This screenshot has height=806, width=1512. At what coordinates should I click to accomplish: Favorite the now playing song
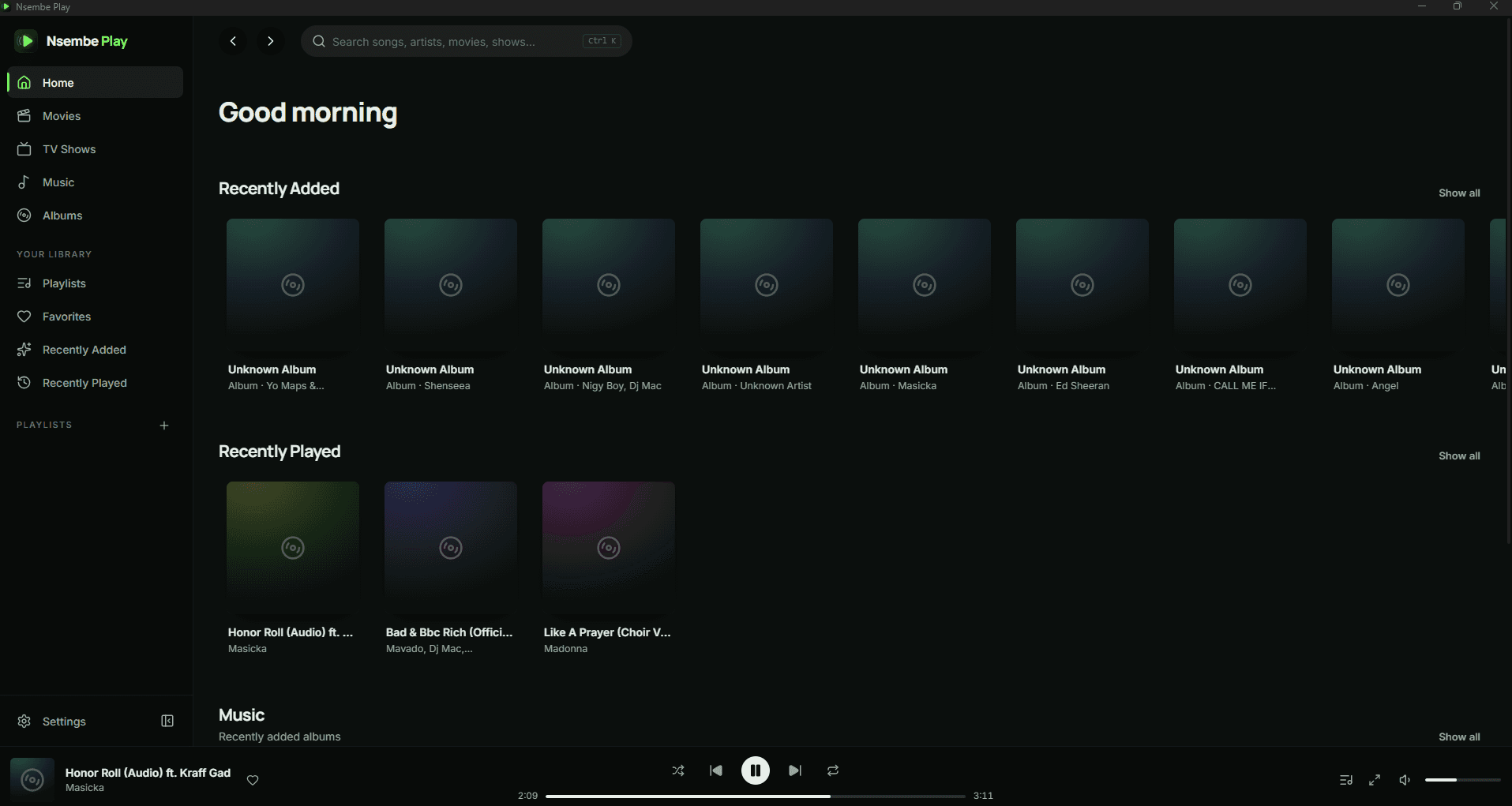[x=253, y=780]
